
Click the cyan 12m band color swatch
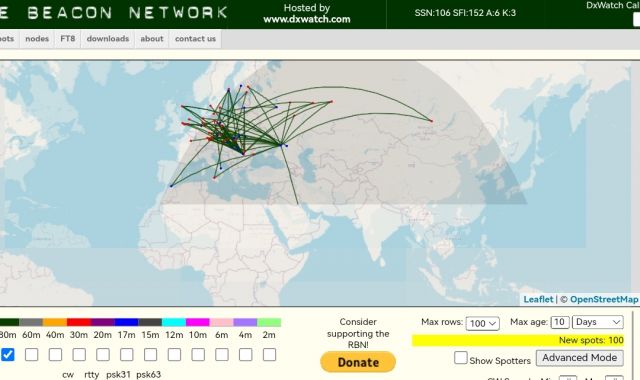(174, 322)
